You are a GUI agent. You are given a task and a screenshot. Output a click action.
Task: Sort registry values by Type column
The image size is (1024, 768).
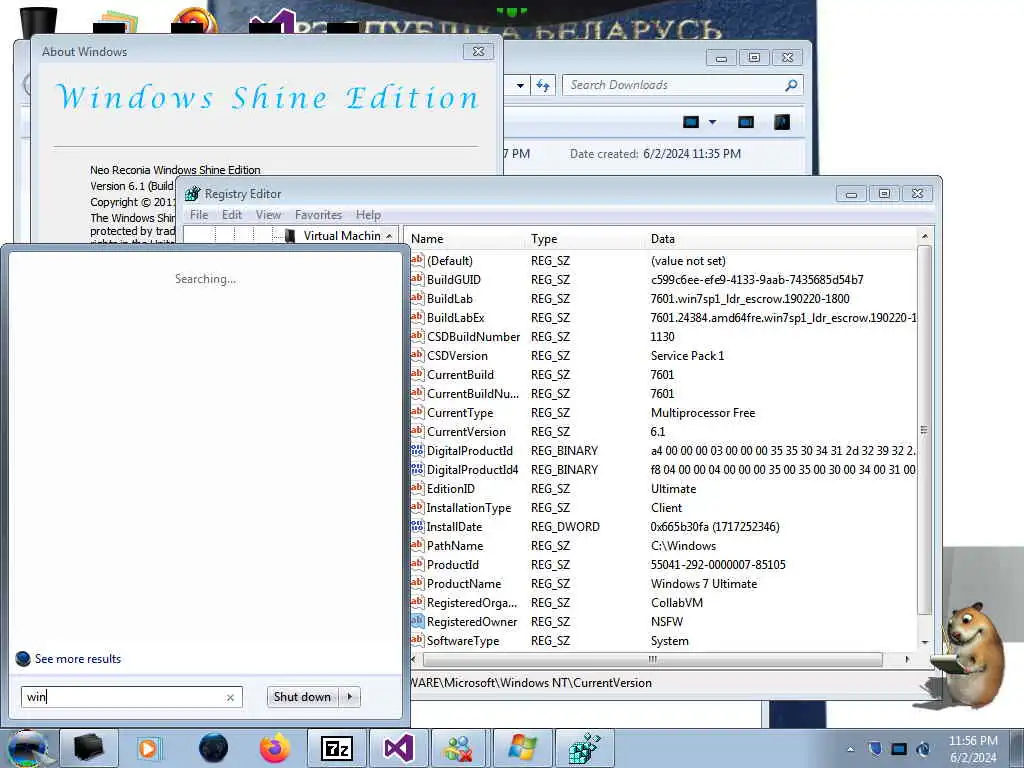click(584, 239)
